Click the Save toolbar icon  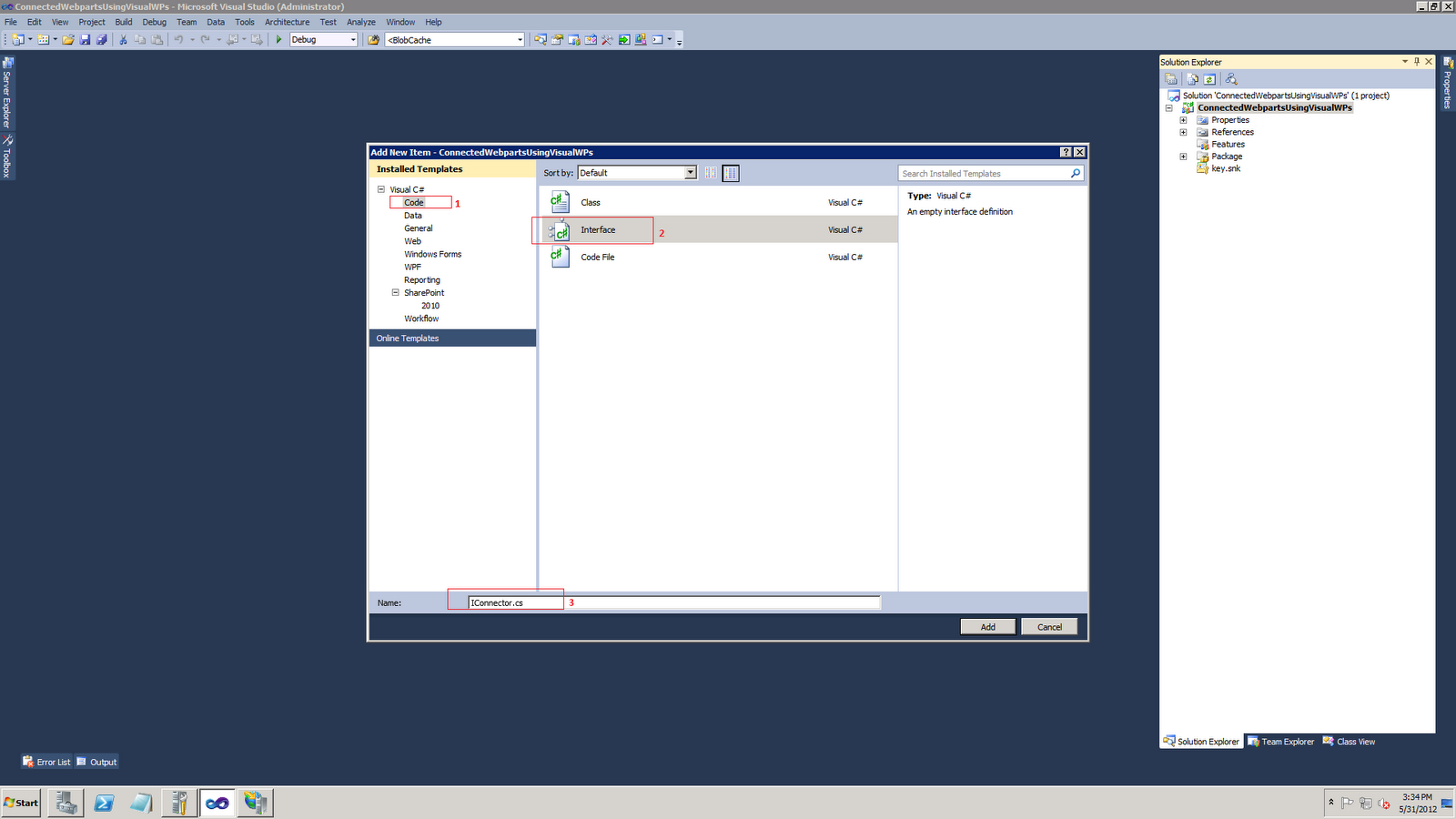(x=86, y=40)
